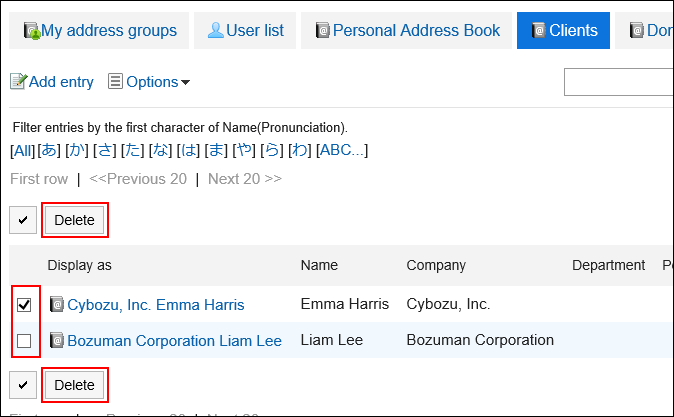Show entries via the All filter link

click(22, 150)
